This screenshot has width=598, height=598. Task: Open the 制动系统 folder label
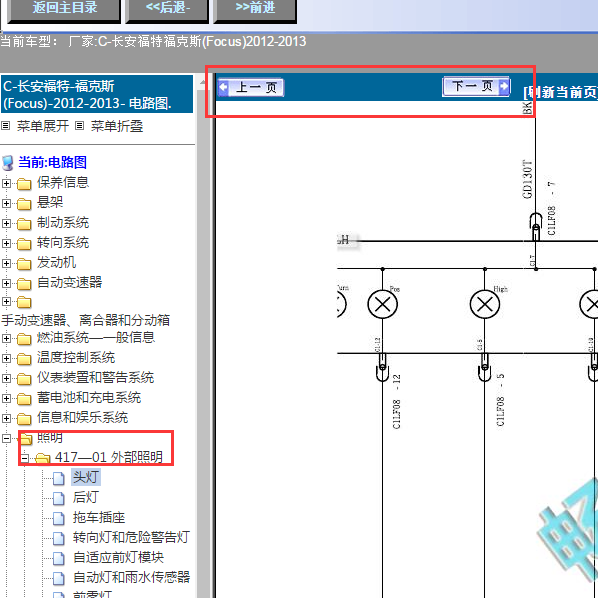[63, 222]
